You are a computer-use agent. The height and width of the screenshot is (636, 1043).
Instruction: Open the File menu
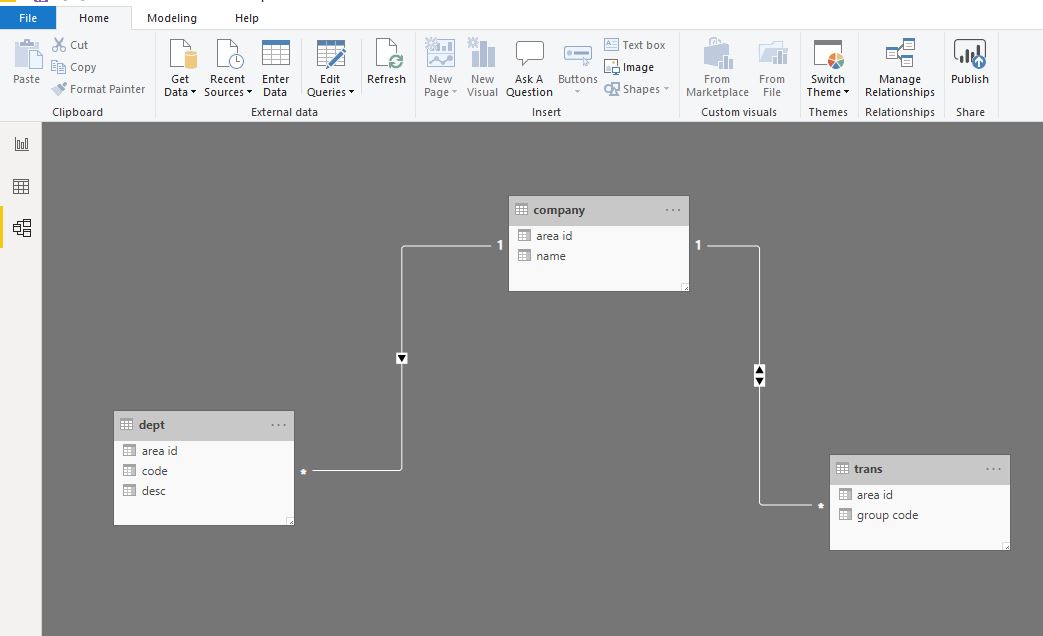click(28, 18)
